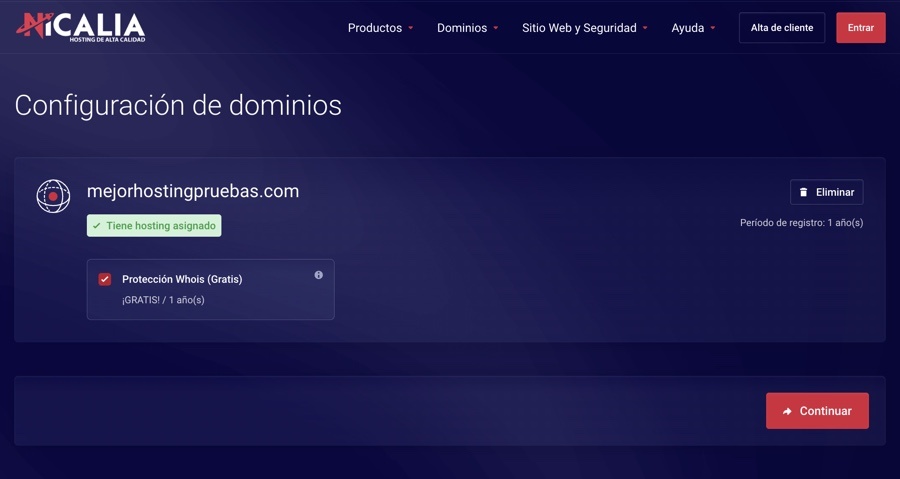Click the Continuar button
Screen dimensions: 900x479
(x=817, y=411)
